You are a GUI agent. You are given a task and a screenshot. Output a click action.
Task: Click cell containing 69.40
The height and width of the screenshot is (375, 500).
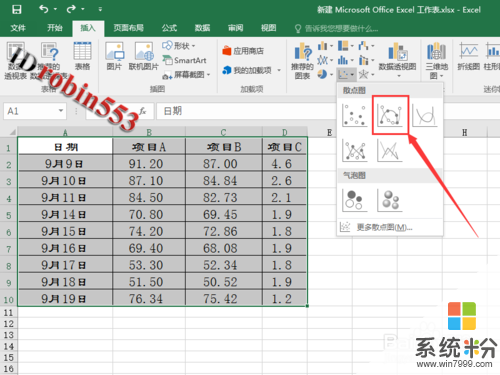[x=149, y=248]
